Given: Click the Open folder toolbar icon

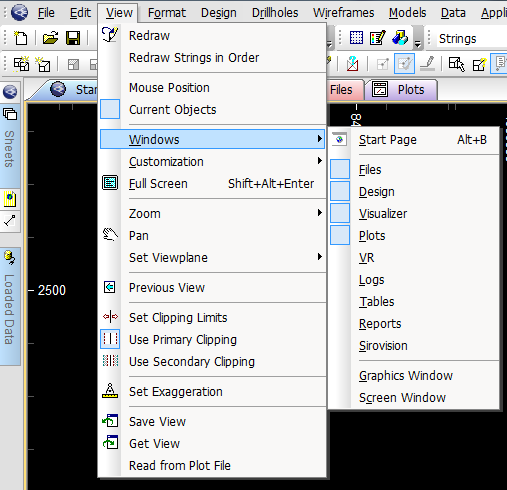Looking at the screenshot, I should (50, 38).
